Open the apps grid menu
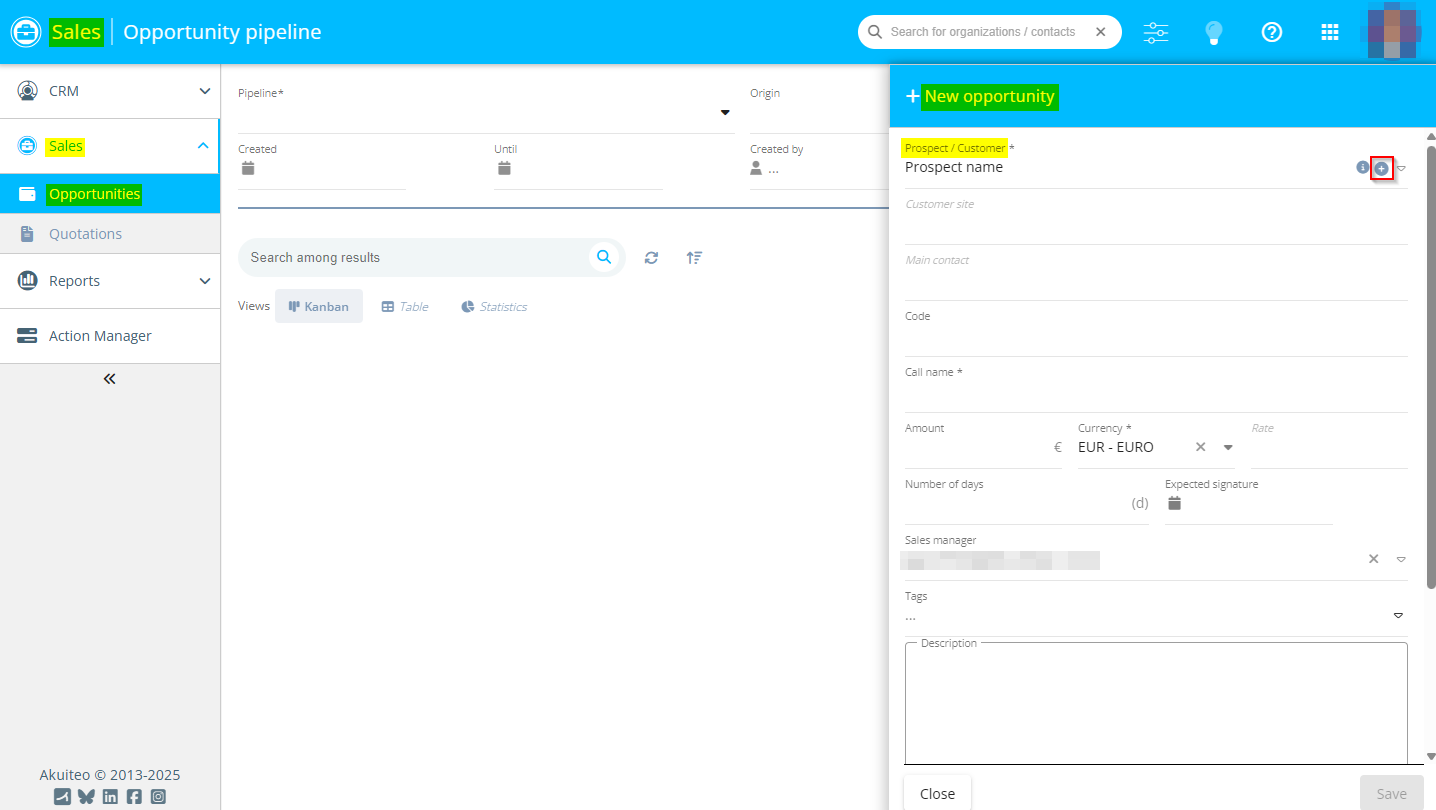The width and height of the screenshot is (1436, 810). 1330,32
